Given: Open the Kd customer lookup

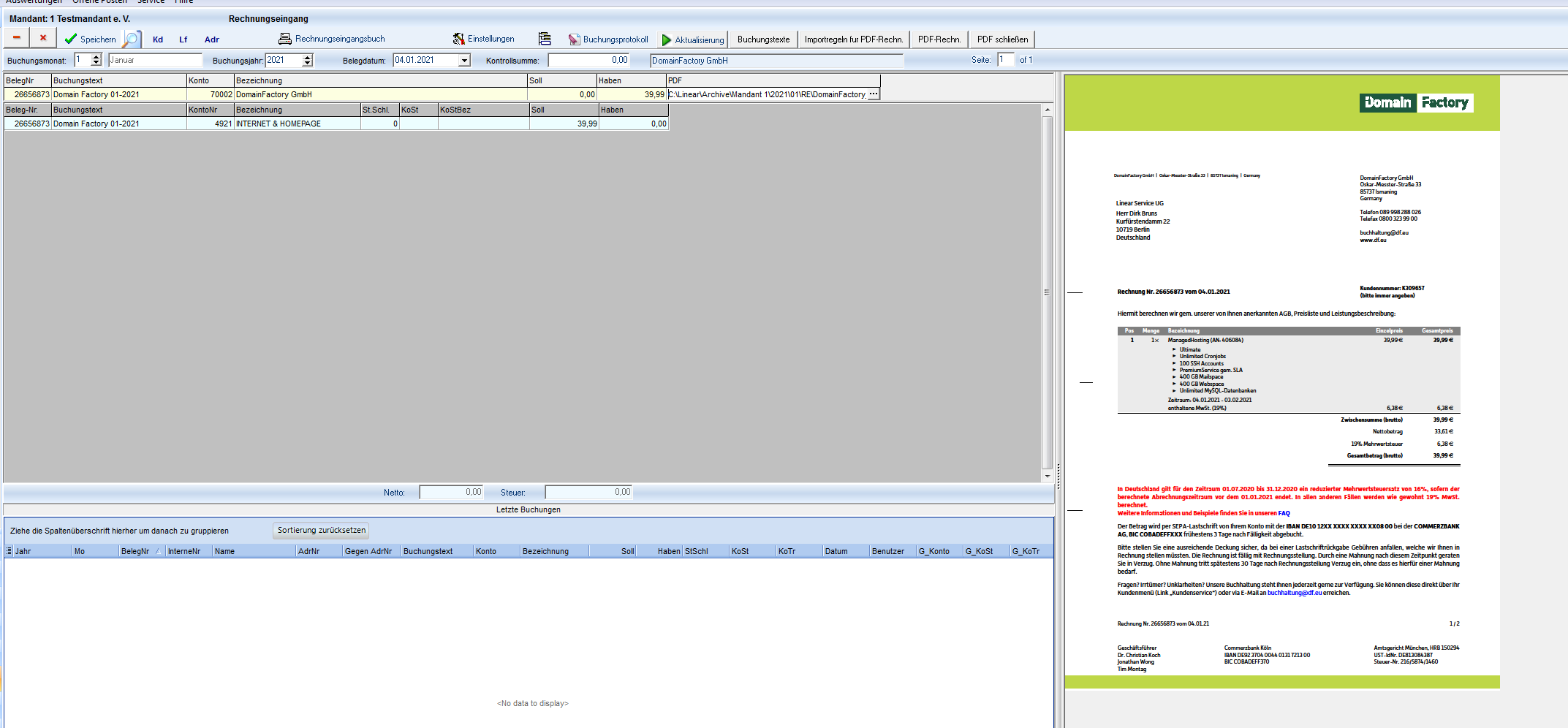Looking at the screenshot, I should click(x=158, y=39).
